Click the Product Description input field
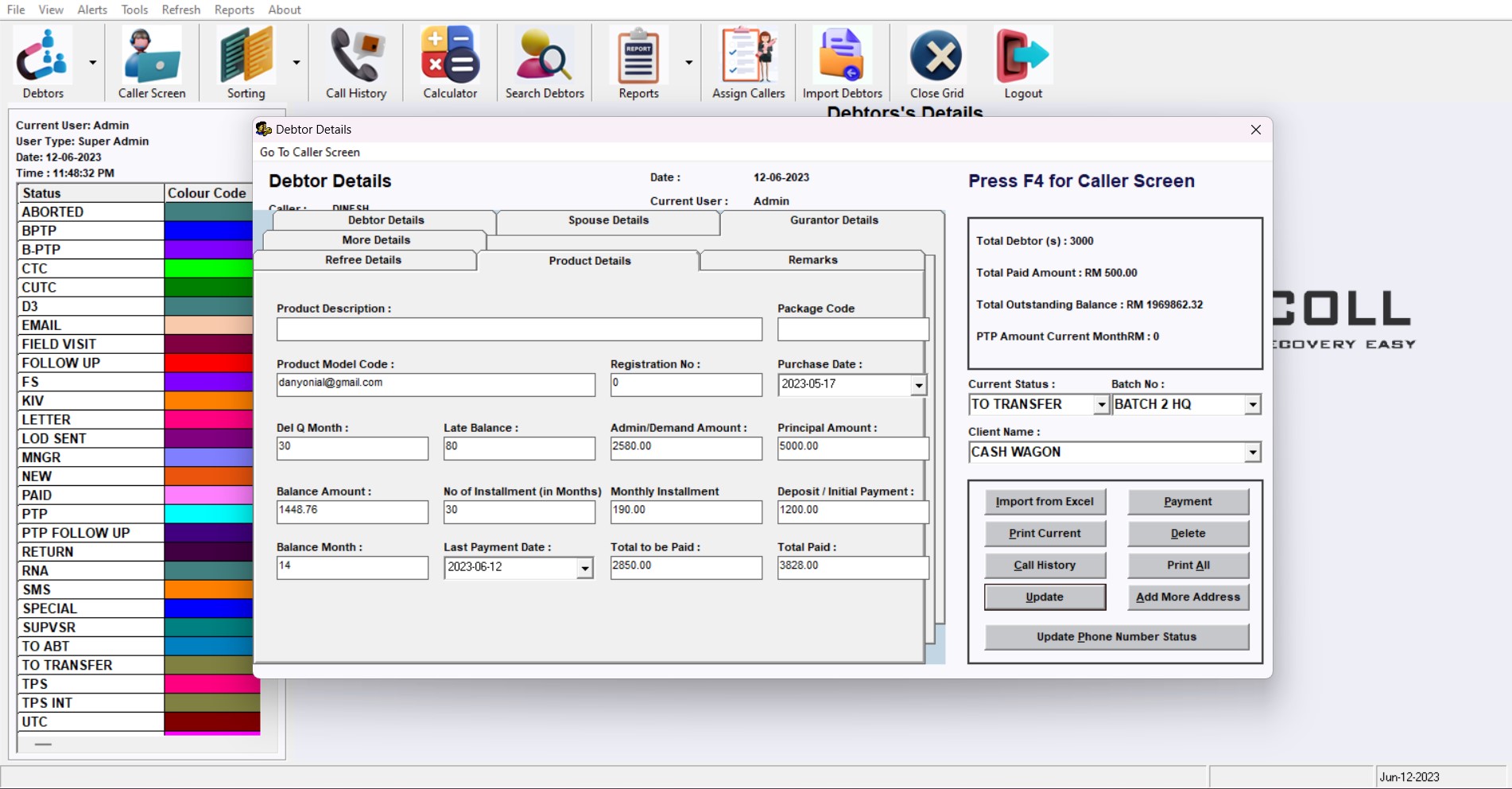This screenshot has width=1512, height=789. coord(519,329)
